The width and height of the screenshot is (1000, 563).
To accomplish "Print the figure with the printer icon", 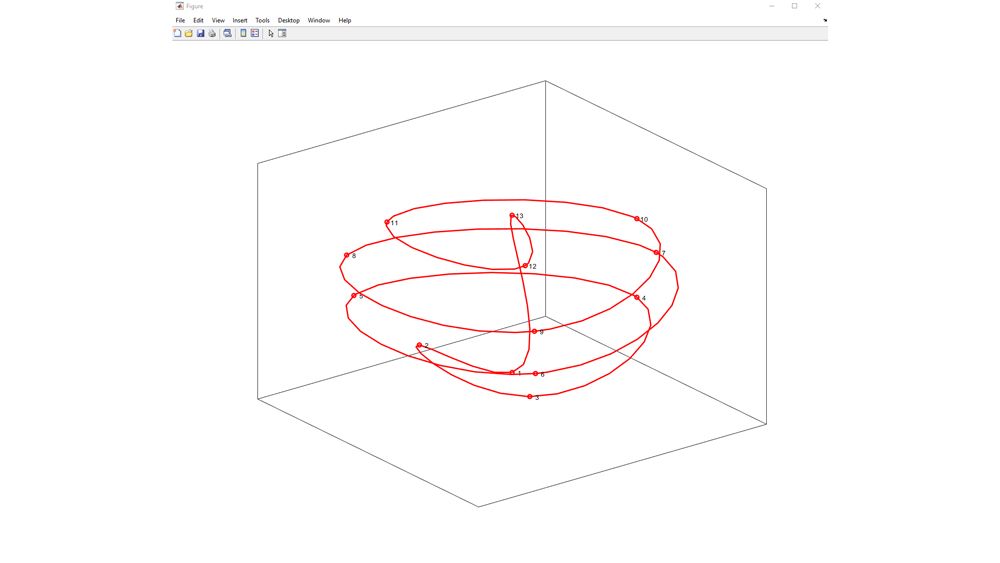I will pos(212,33).
